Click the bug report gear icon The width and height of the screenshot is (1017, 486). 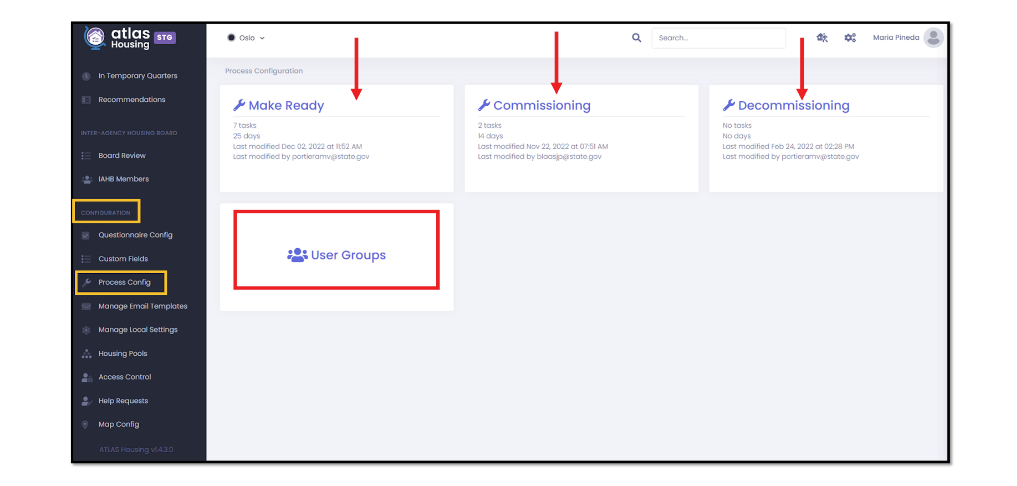(x=822, y=38)
